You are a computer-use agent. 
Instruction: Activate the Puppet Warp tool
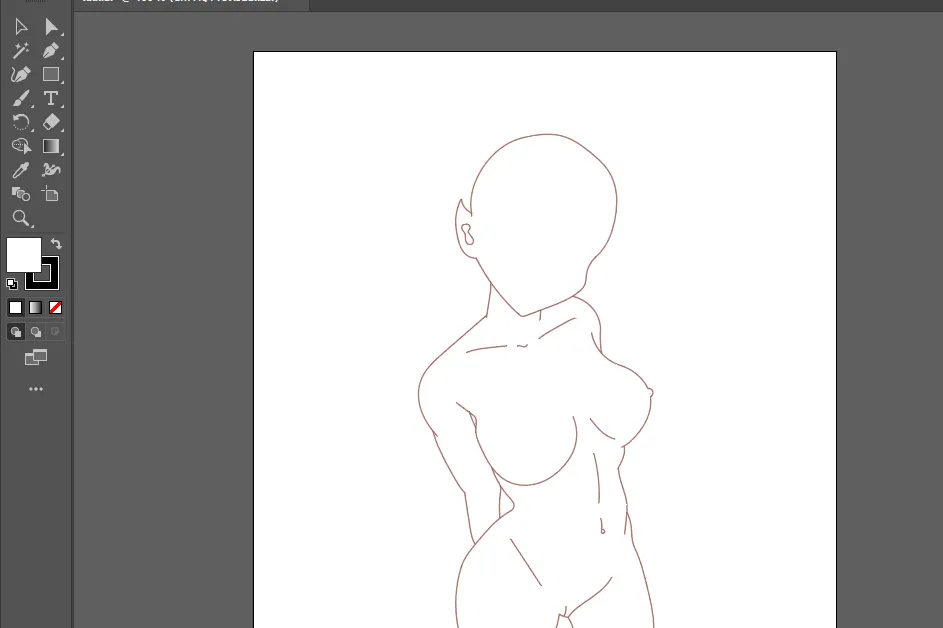tap(51, 170)
